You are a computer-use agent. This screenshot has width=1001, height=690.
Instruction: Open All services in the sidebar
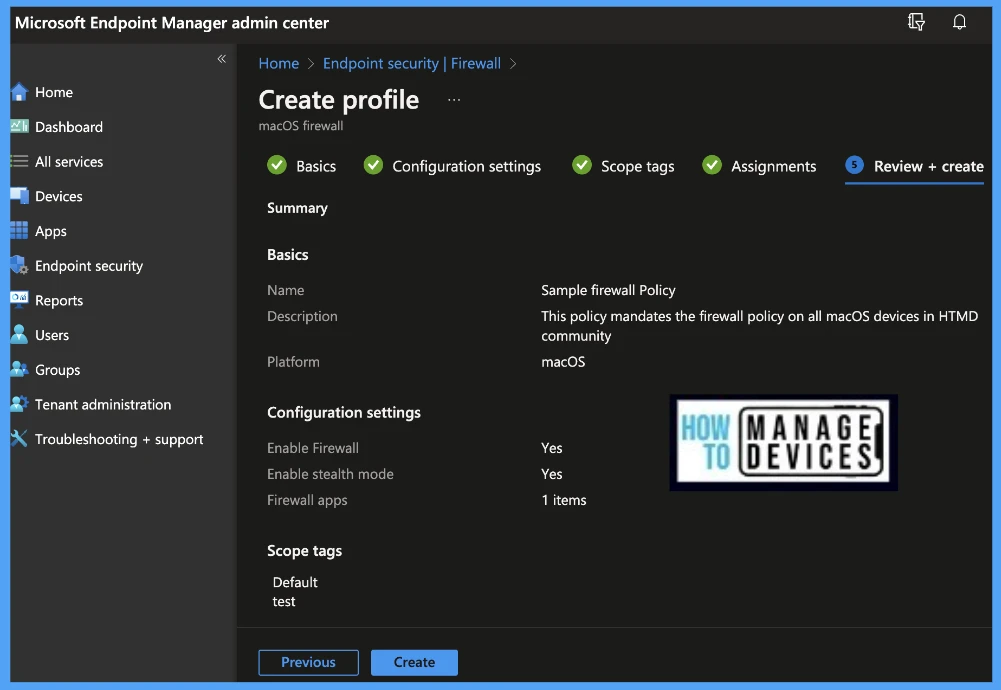pyautogui.click(x=69, y=161)
